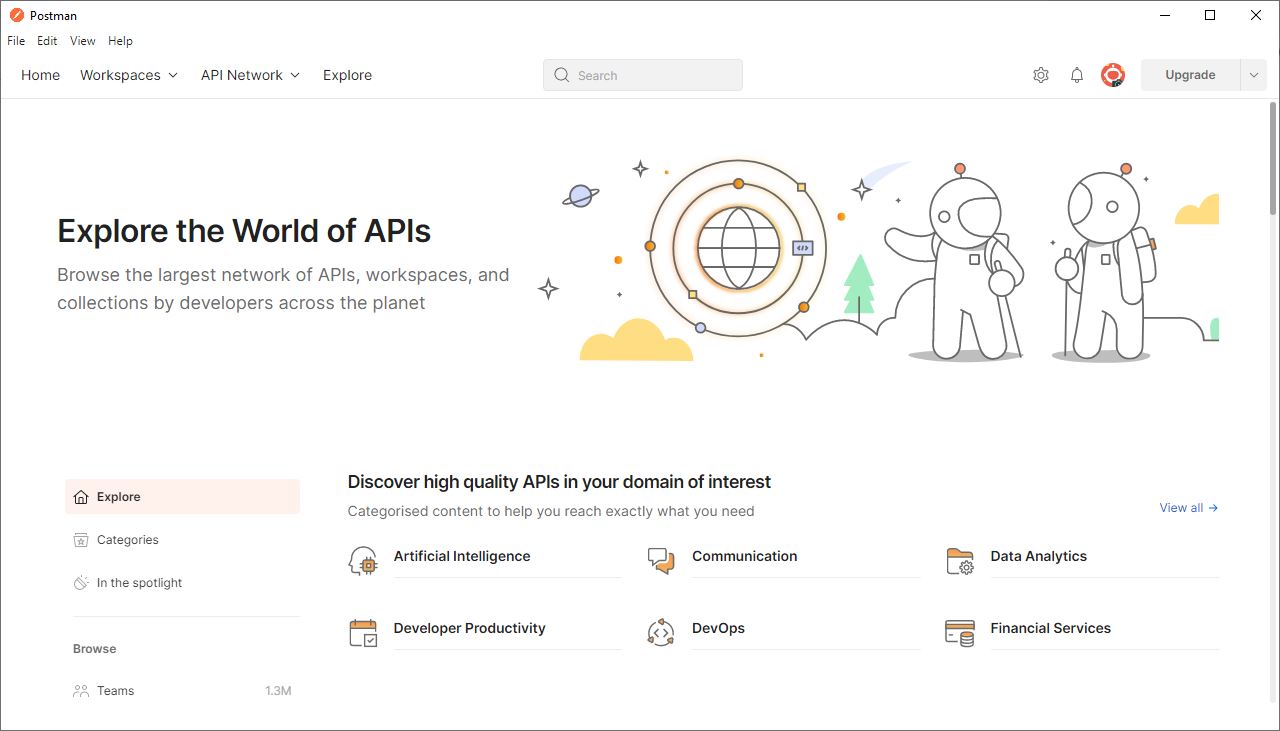
Task: Minimize the Postman window
Action: pyautogui.click(x=1164, y=15)
